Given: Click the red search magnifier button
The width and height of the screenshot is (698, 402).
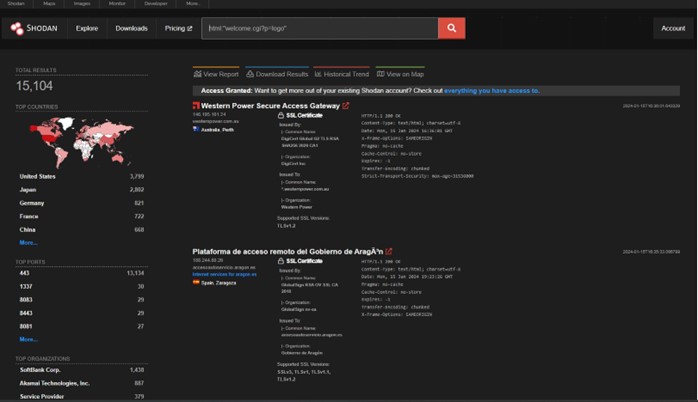Looking at the screenshot, I should [451, 28].
